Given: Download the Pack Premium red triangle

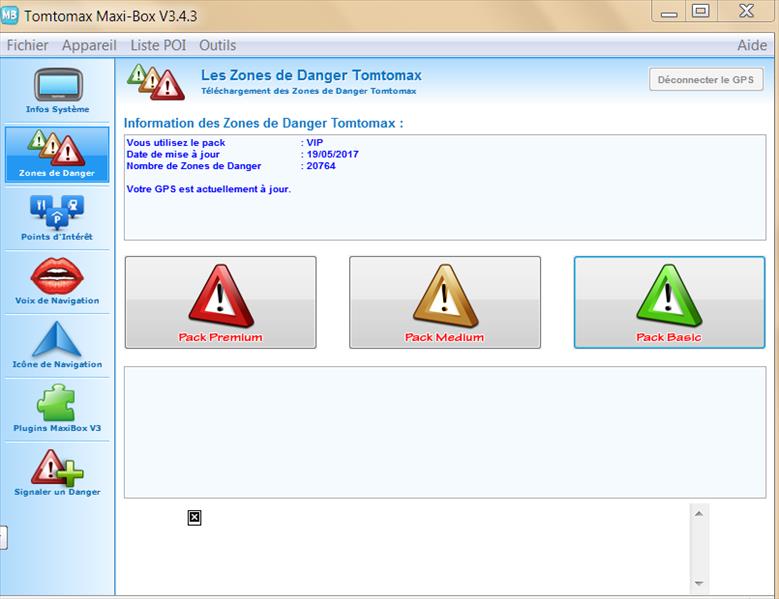Looking at the screenshot, I should (221, 302).
